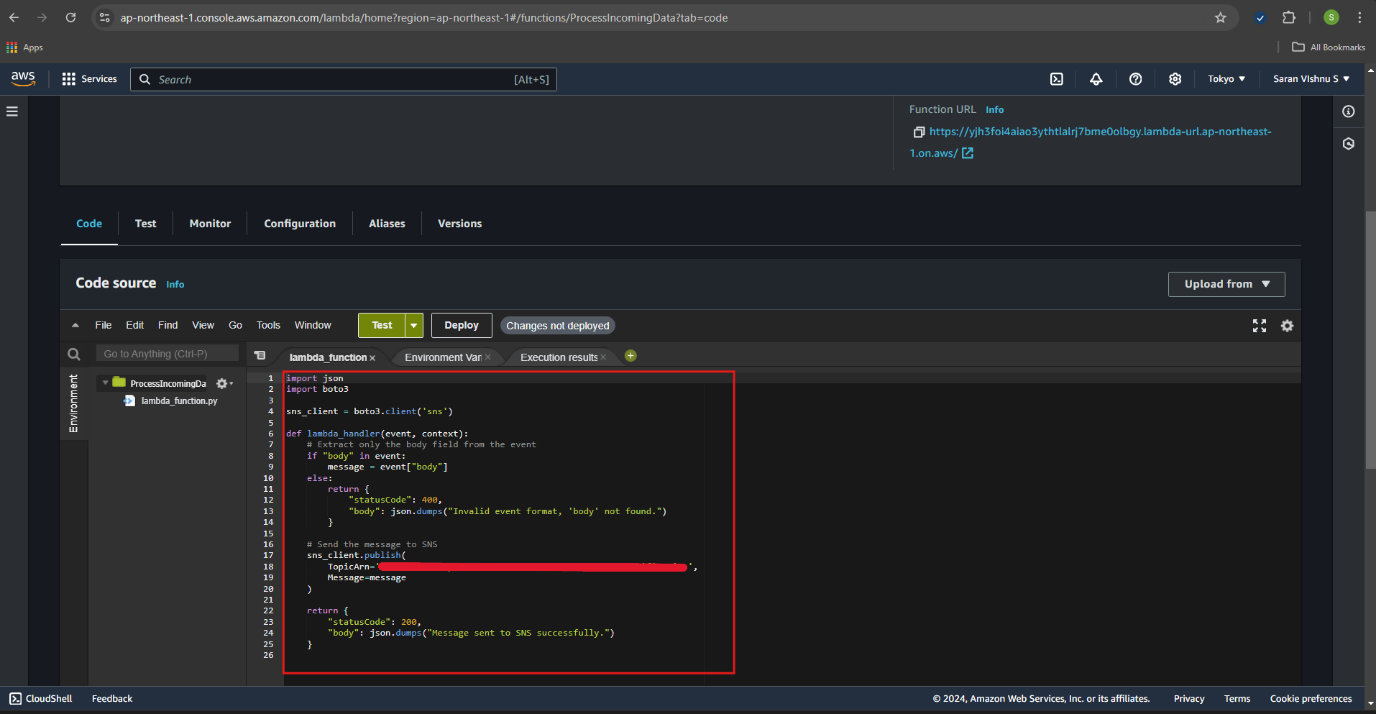
Task: Open editor preferences gear icon
Action: pos(1287,325)
